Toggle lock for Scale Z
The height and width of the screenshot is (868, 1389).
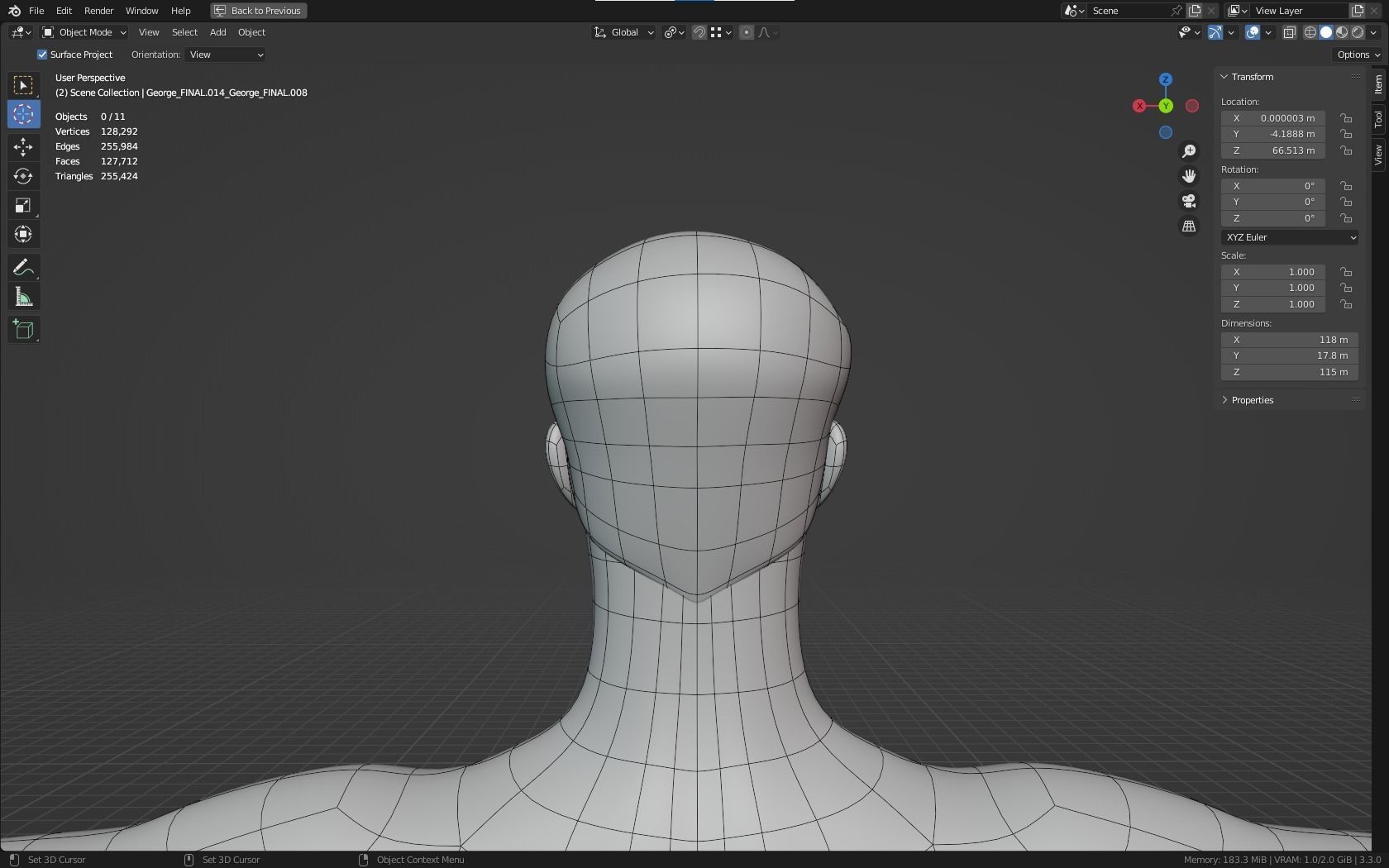(1346, 304)
